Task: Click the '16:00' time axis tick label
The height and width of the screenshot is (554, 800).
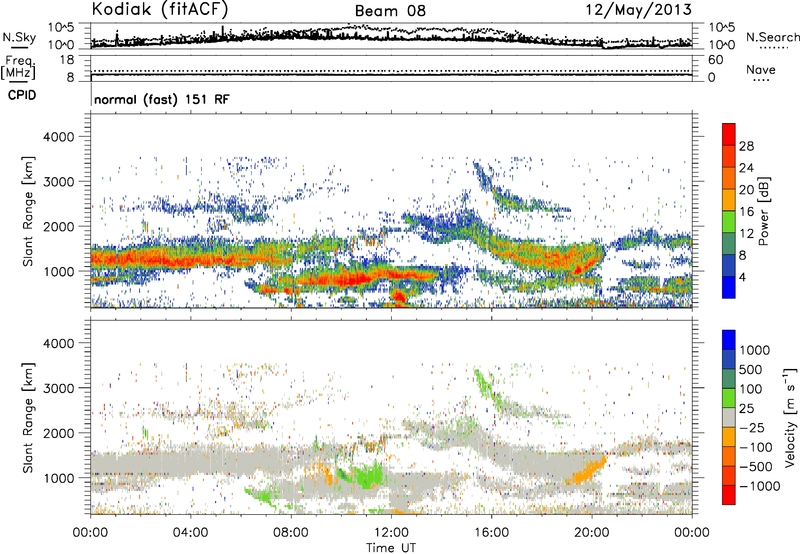Action: coord(491,533)
